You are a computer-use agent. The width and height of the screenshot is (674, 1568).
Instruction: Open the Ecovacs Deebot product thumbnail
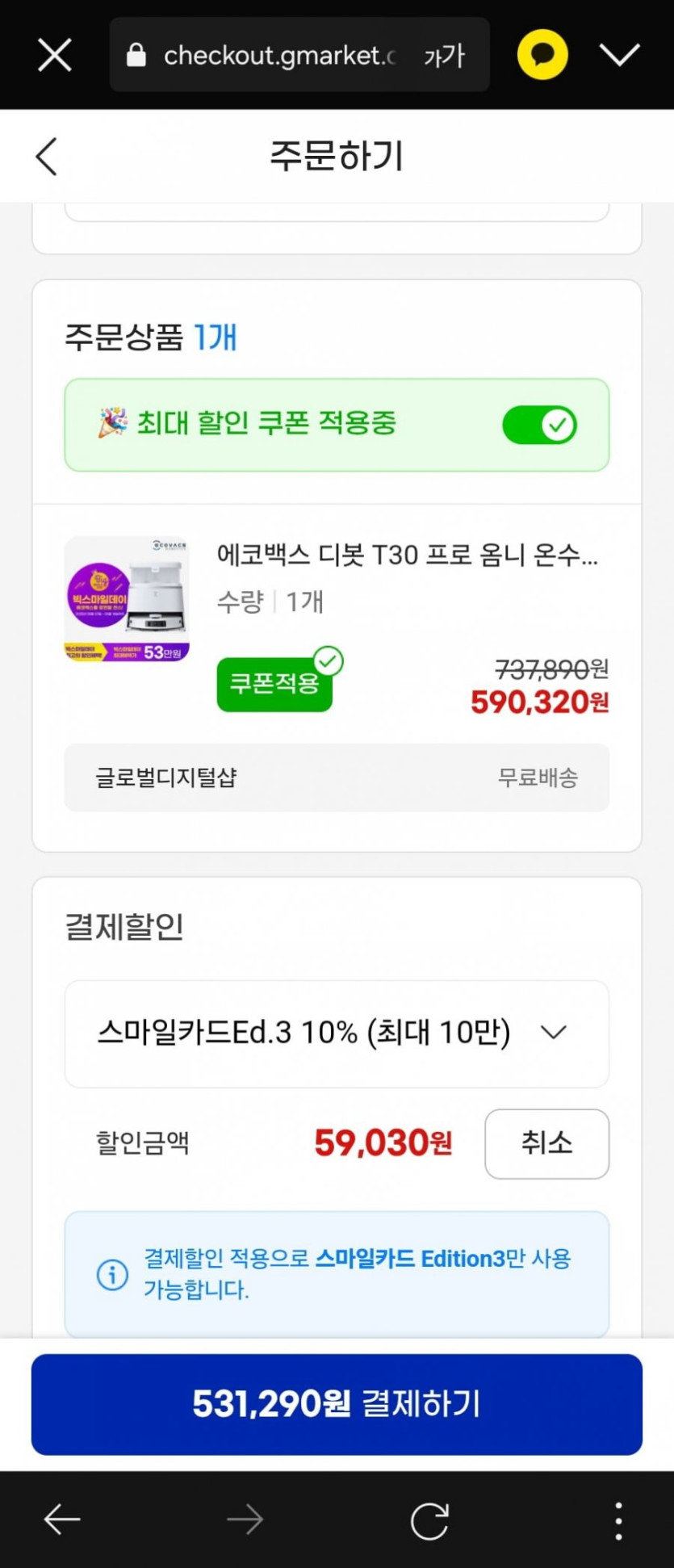coord(127,599)
